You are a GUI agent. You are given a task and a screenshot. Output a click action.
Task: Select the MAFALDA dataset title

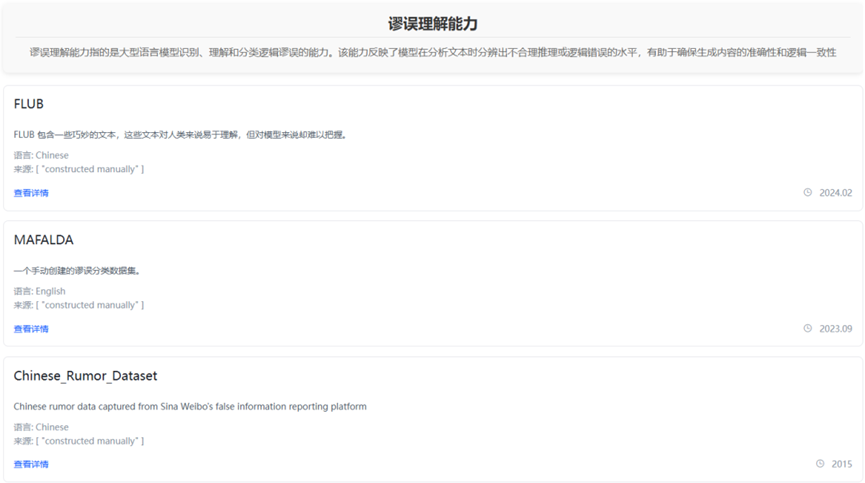point(43,240)
